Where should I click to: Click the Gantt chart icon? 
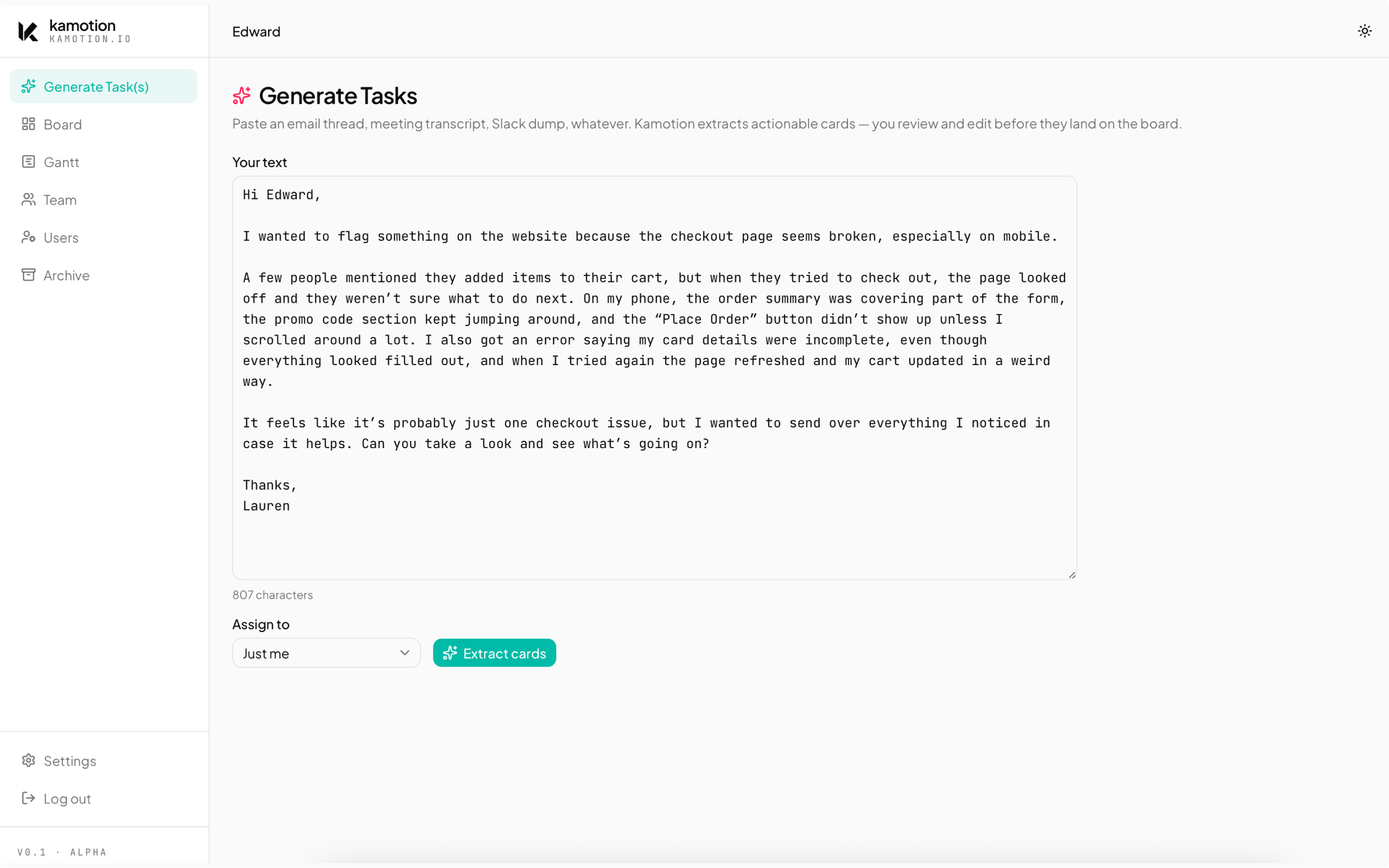(29, 162)
